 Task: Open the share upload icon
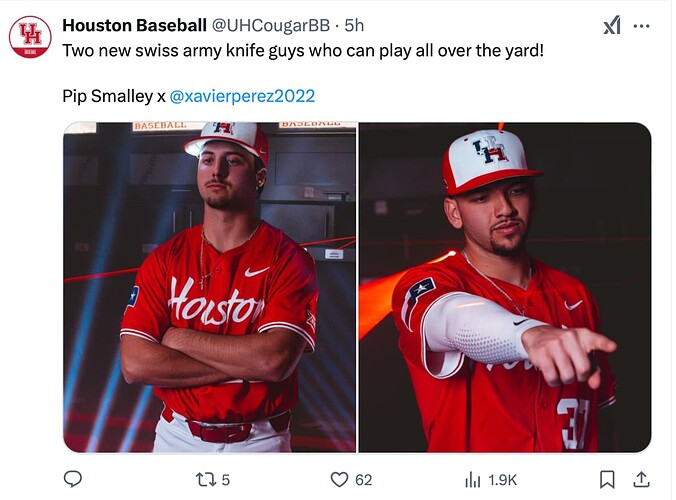642,479
